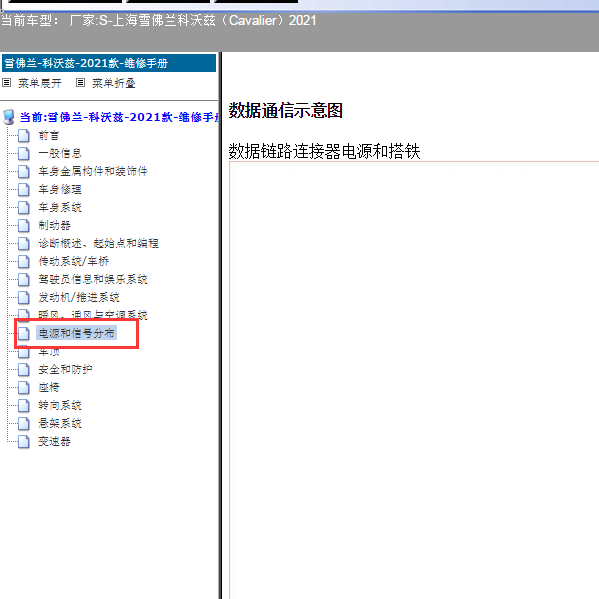Image resolution: width=599 pixels, height=599 pixels.
Task: Click the 菜单展开 expand-all icon
Action: pos(6,83)
